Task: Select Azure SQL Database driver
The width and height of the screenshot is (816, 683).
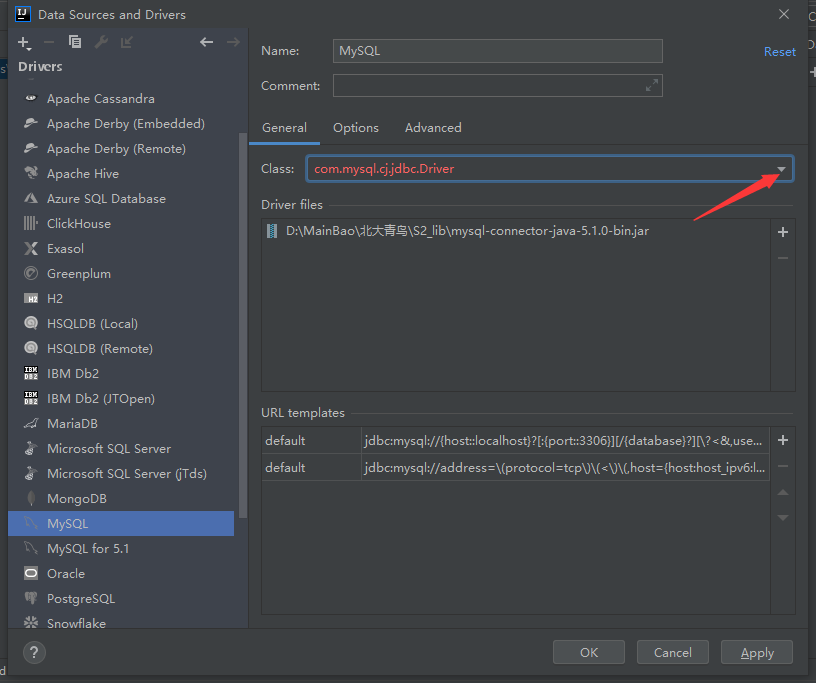Action: point(121,198)
